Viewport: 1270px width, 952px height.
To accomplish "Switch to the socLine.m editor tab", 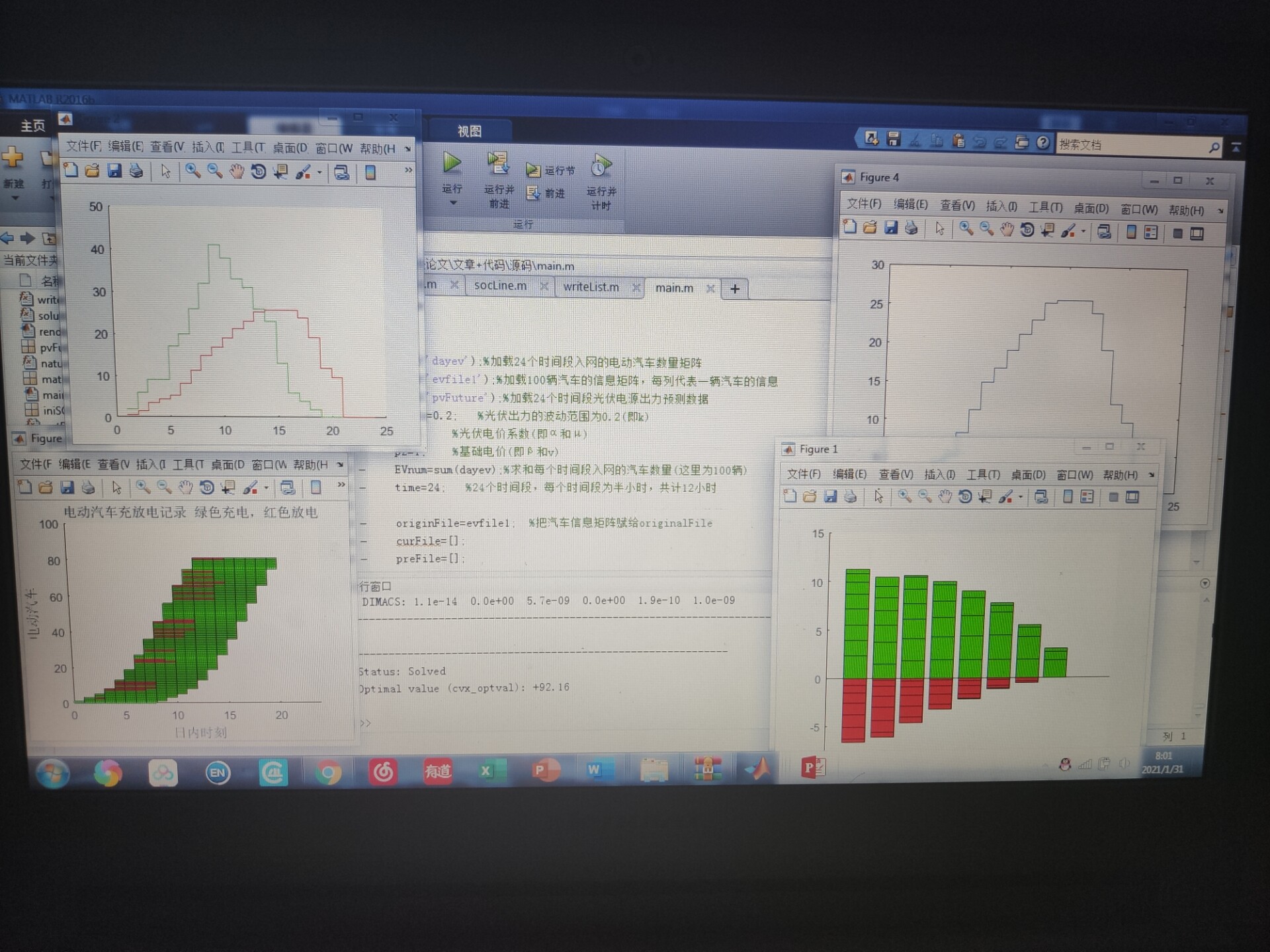I will (x=500, y=286).
